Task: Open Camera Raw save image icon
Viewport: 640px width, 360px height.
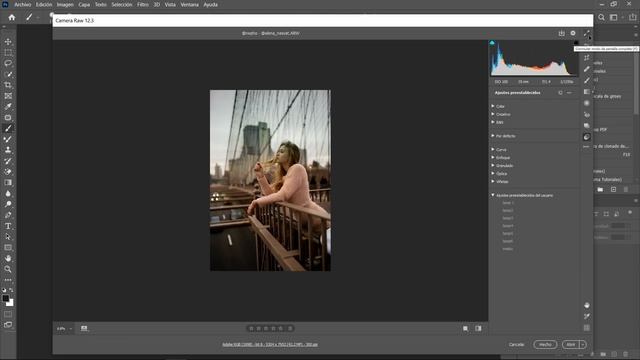Action: click(562, 33)
